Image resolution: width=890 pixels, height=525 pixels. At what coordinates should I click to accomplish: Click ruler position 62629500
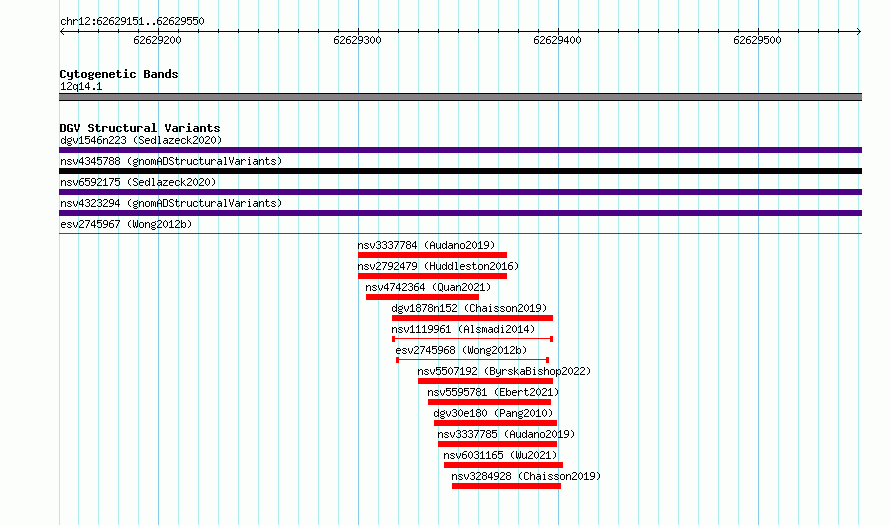coord(757,40)
